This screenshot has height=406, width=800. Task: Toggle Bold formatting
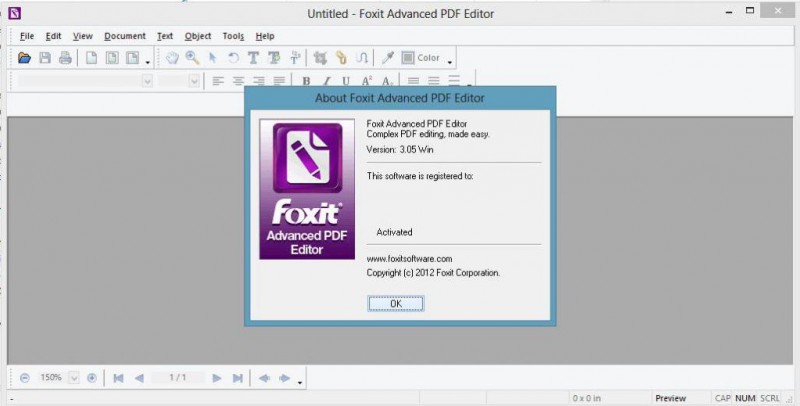(x=306, y=81)
